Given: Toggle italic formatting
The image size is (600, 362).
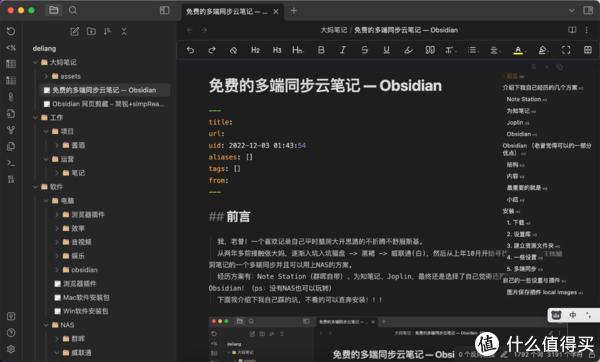Looking at the screenshot, I should tap(343, 50).
